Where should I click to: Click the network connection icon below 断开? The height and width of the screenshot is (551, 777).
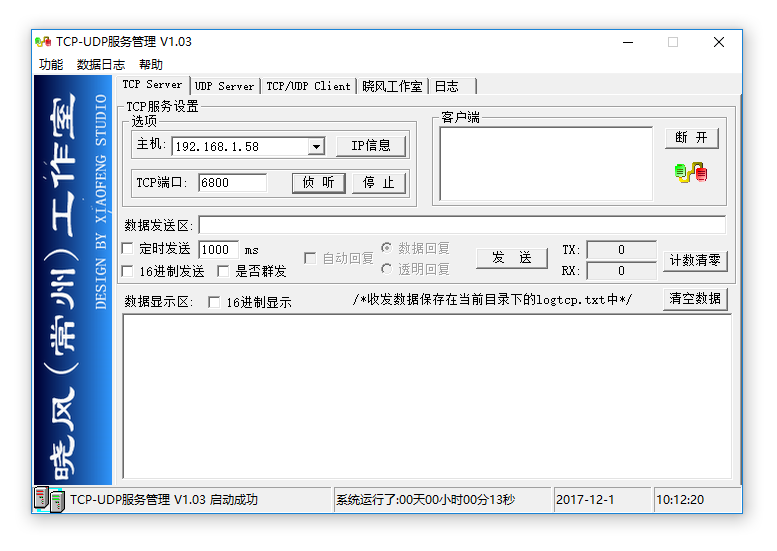tap(691, 173)
